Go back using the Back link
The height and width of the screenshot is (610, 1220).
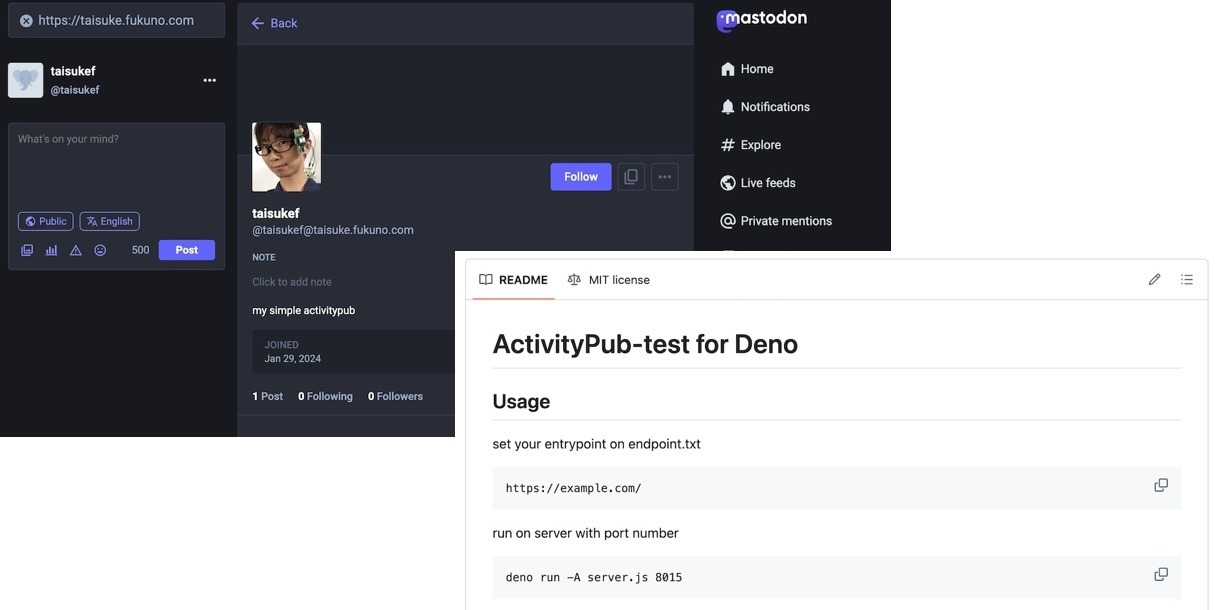(275, 23)
